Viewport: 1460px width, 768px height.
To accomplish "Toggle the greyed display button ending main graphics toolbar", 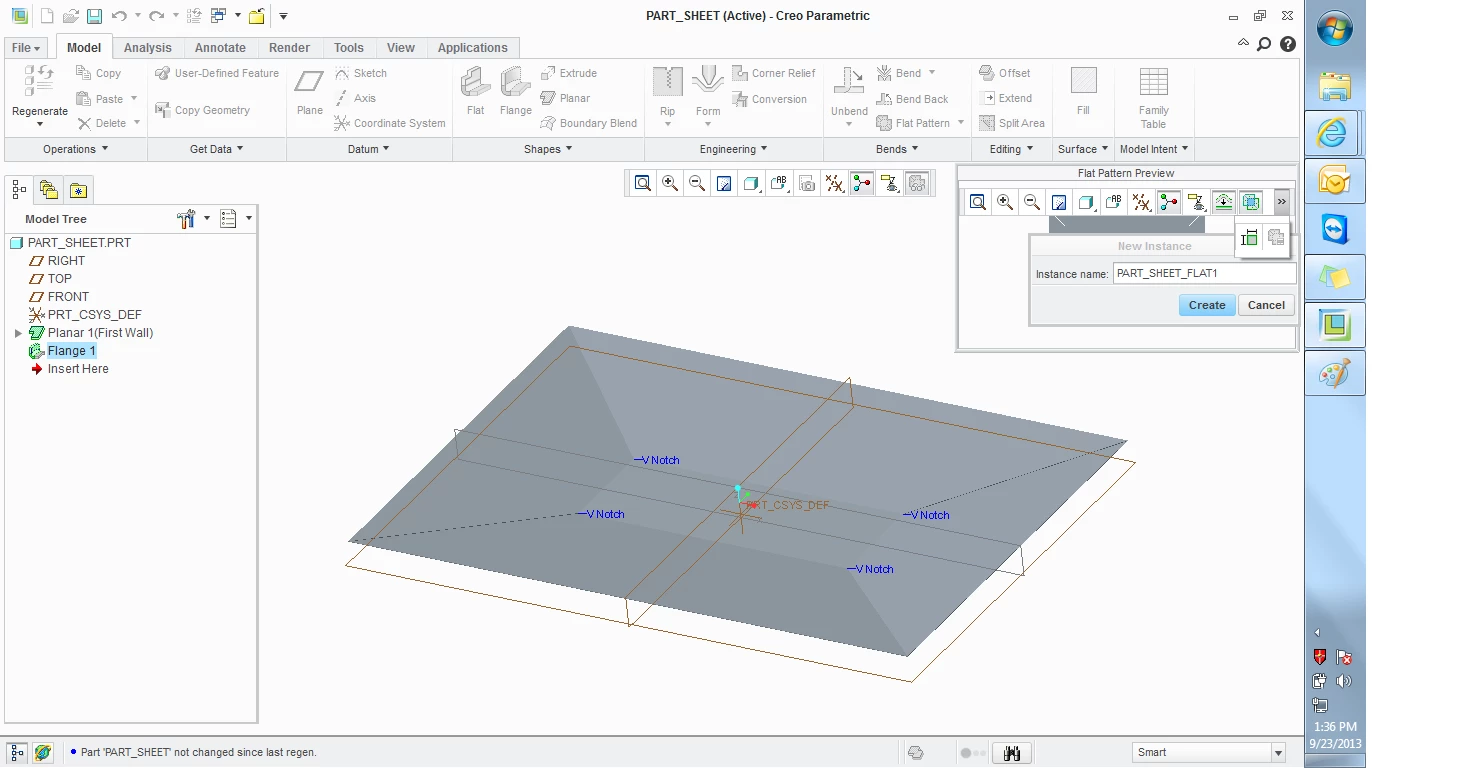I will point(917,183).
